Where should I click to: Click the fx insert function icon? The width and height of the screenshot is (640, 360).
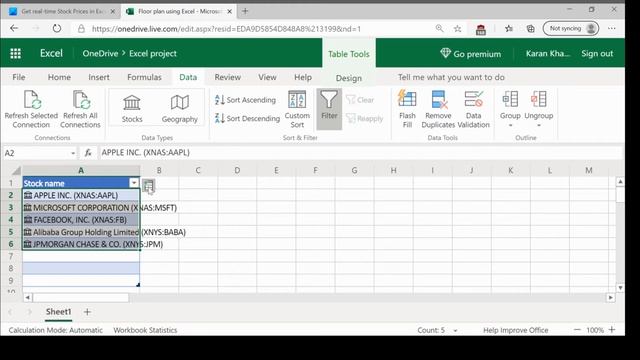pos(88,153)
